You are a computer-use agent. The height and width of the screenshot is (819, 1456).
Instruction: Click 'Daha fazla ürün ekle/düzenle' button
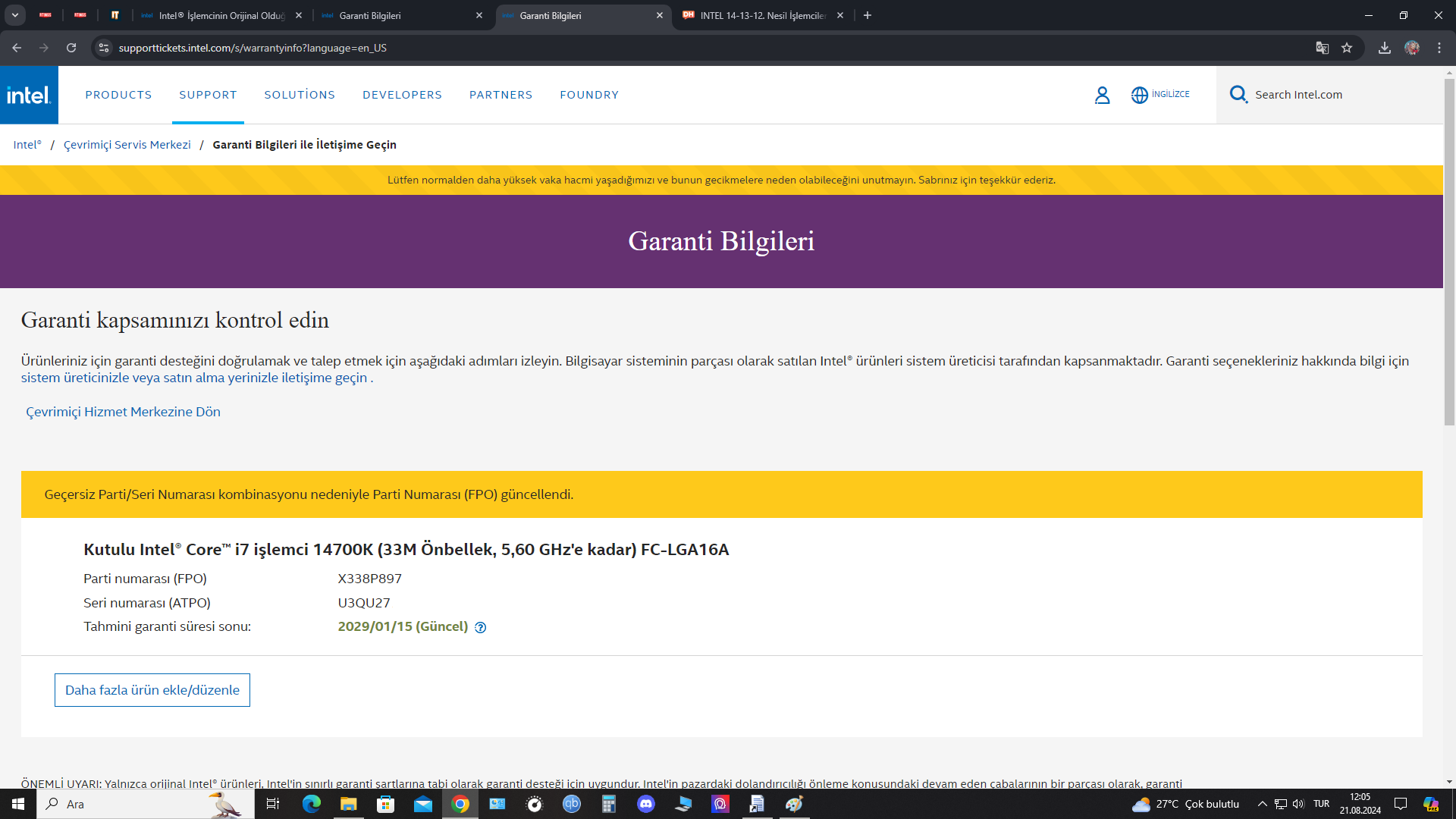[x=152, y=690]
